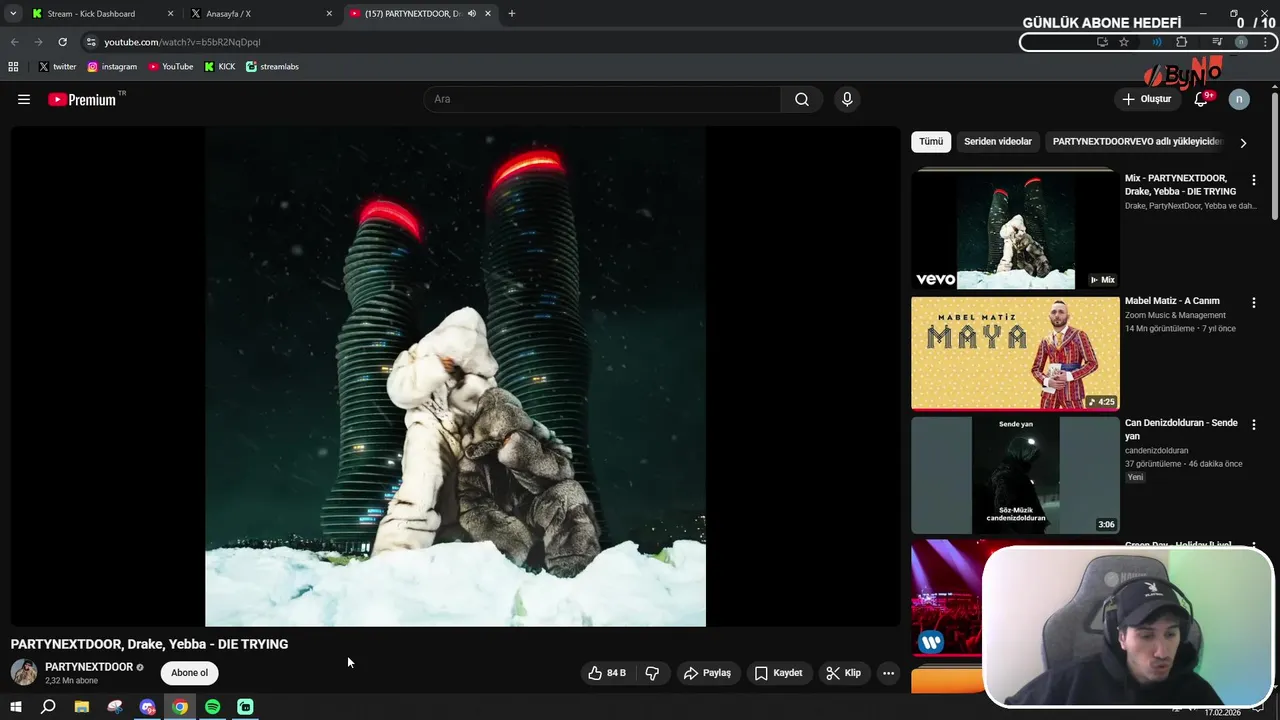The image size is (1280, 720).
Task: Open the YouTube hamburger guide menu
Action: pos(24,99)
